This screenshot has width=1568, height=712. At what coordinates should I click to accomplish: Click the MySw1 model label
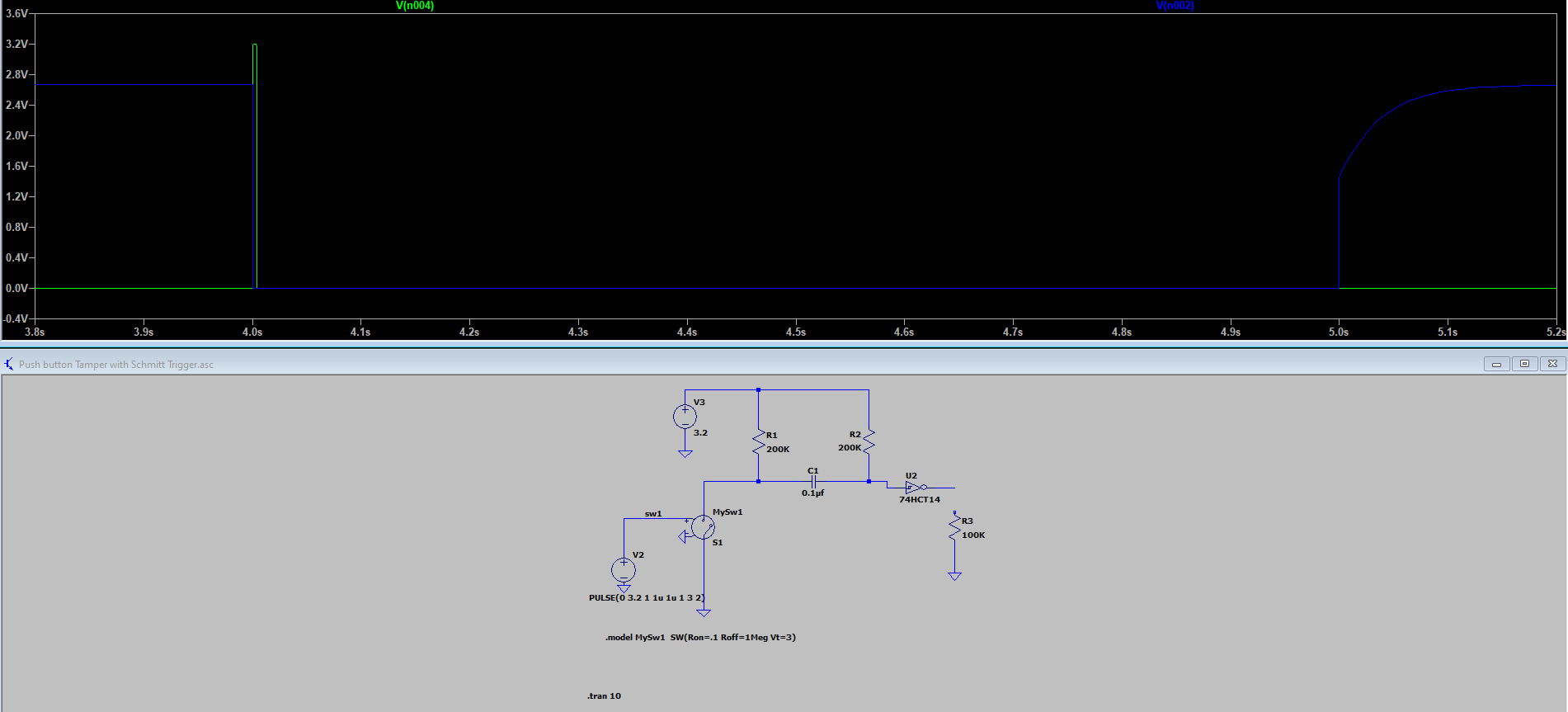(727, 512)
